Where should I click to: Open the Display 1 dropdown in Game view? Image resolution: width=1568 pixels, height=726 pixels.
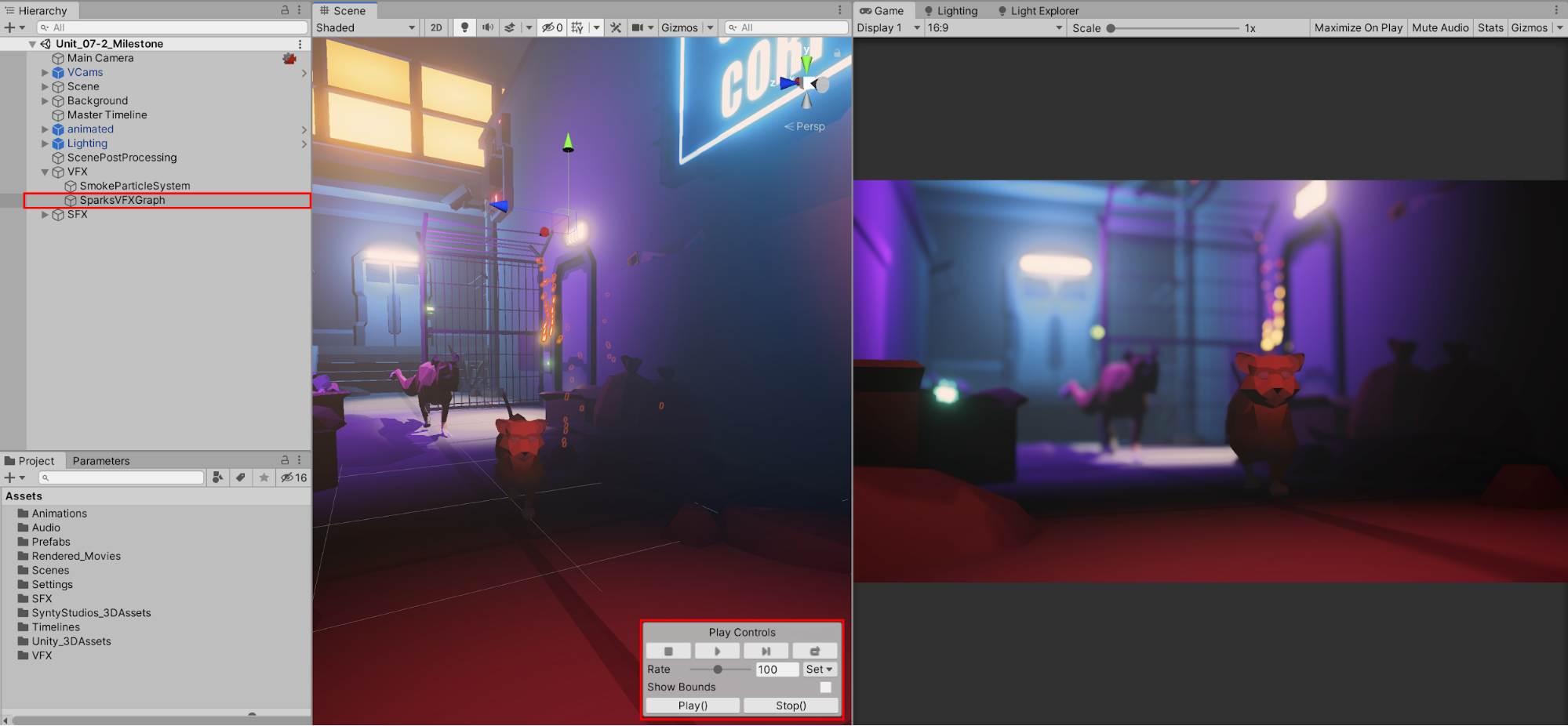pyautogui.click(x=889, y=27)
